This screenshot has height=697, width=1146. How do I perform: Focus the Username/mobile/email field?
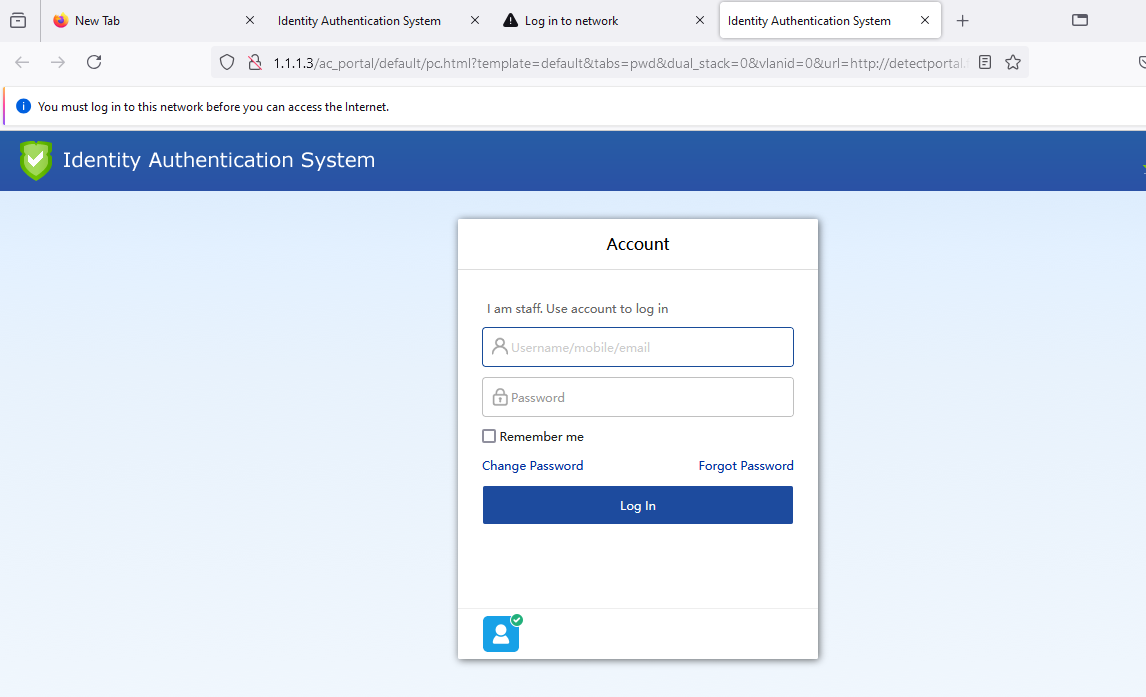click(638, 347)
